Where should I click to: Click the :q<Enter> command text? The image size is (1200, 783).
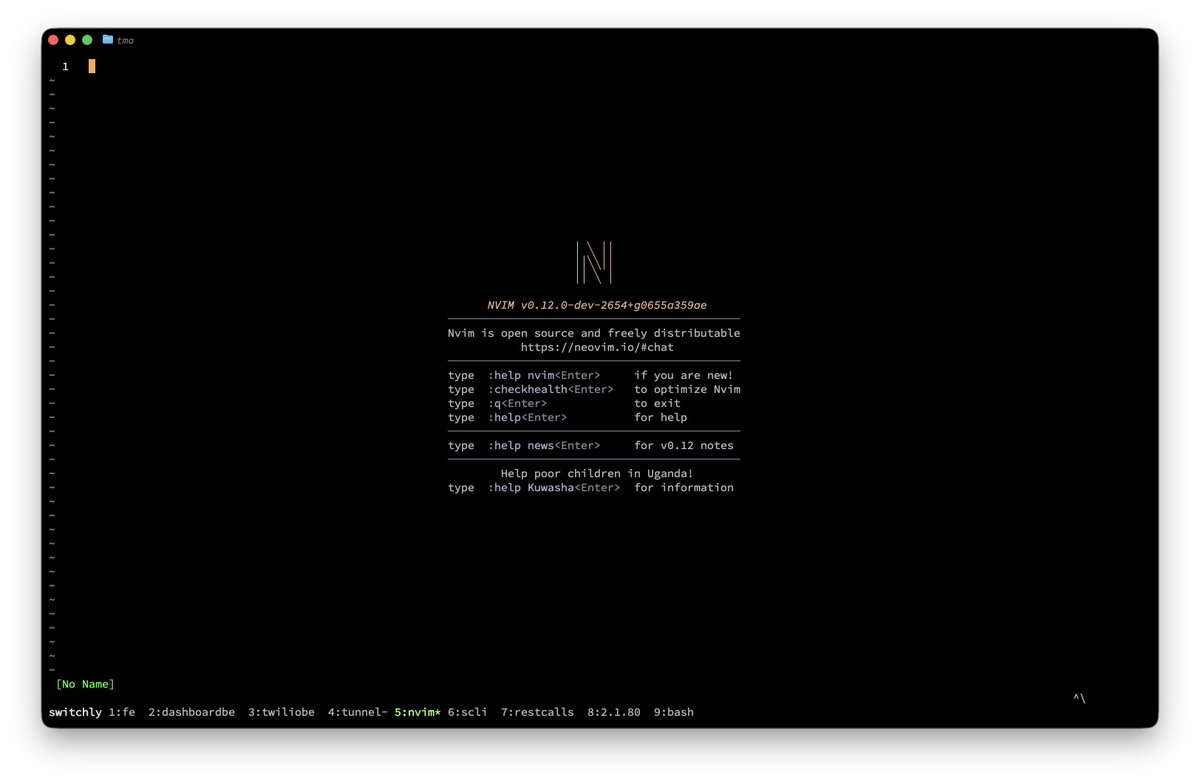(x=517, y=403)
